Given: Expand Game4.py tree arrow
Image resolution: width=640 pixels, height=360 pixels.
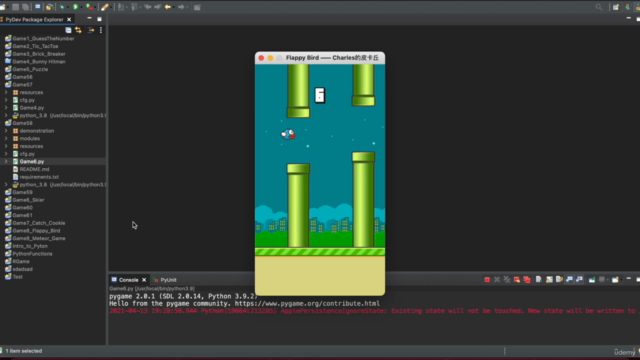Looking at the screenshot, I should 6,108.
